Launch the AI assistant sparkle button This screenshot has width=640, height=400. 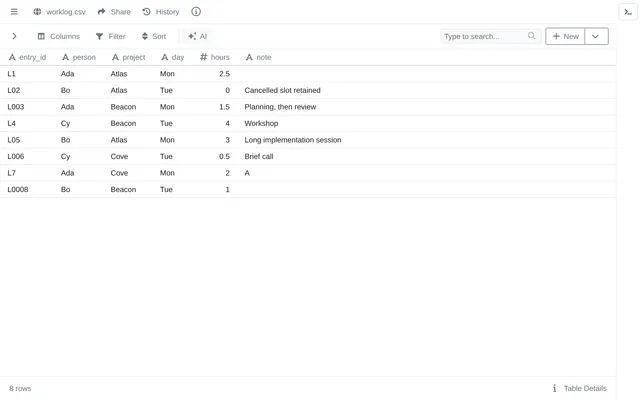pyautogui.click(x=198, y=36)
